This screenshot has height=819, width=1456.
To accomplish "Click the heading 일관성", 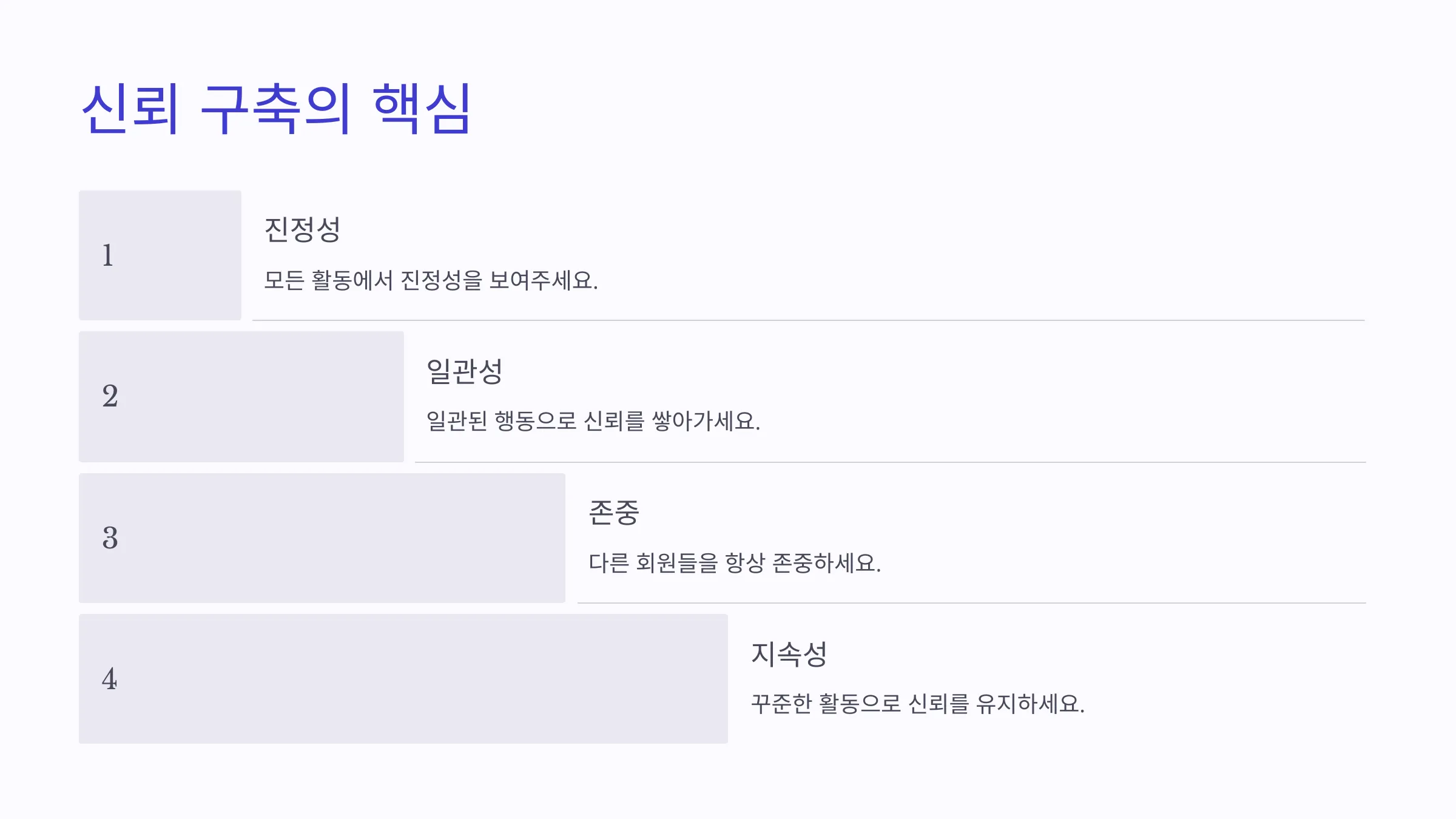I will point(465,371).
